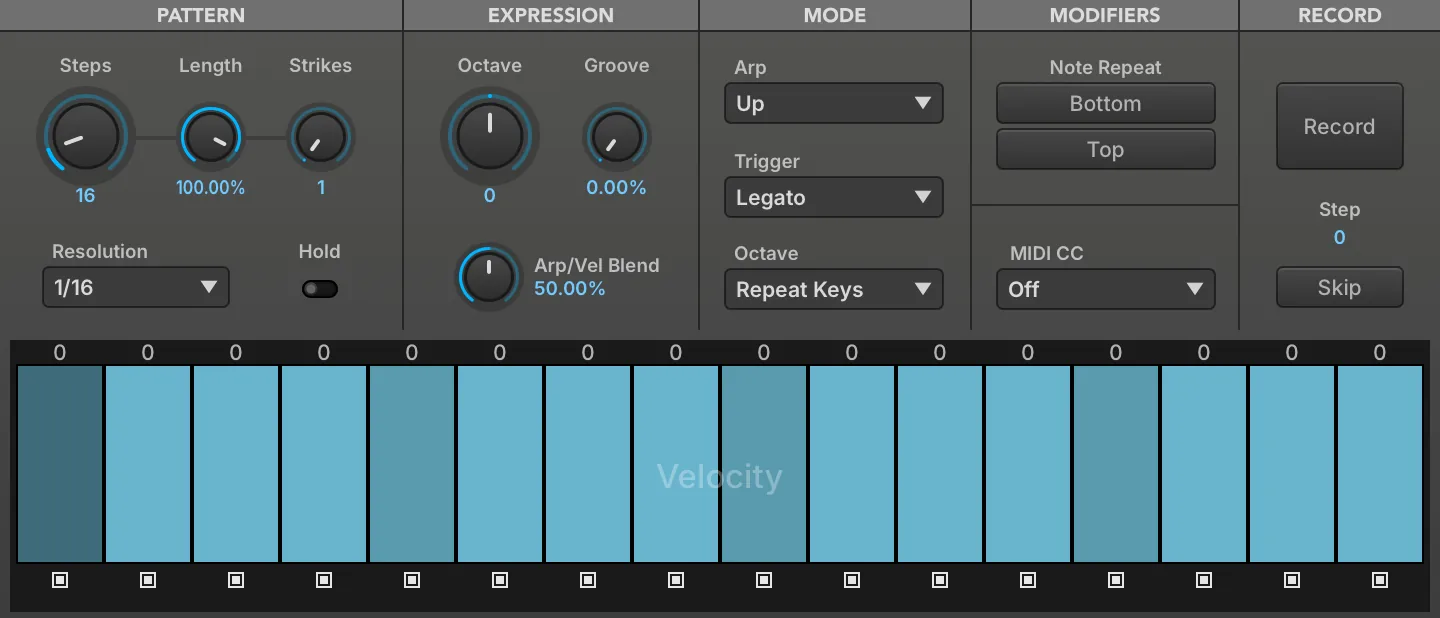Click the Top note repeat button

point(1106,149)
